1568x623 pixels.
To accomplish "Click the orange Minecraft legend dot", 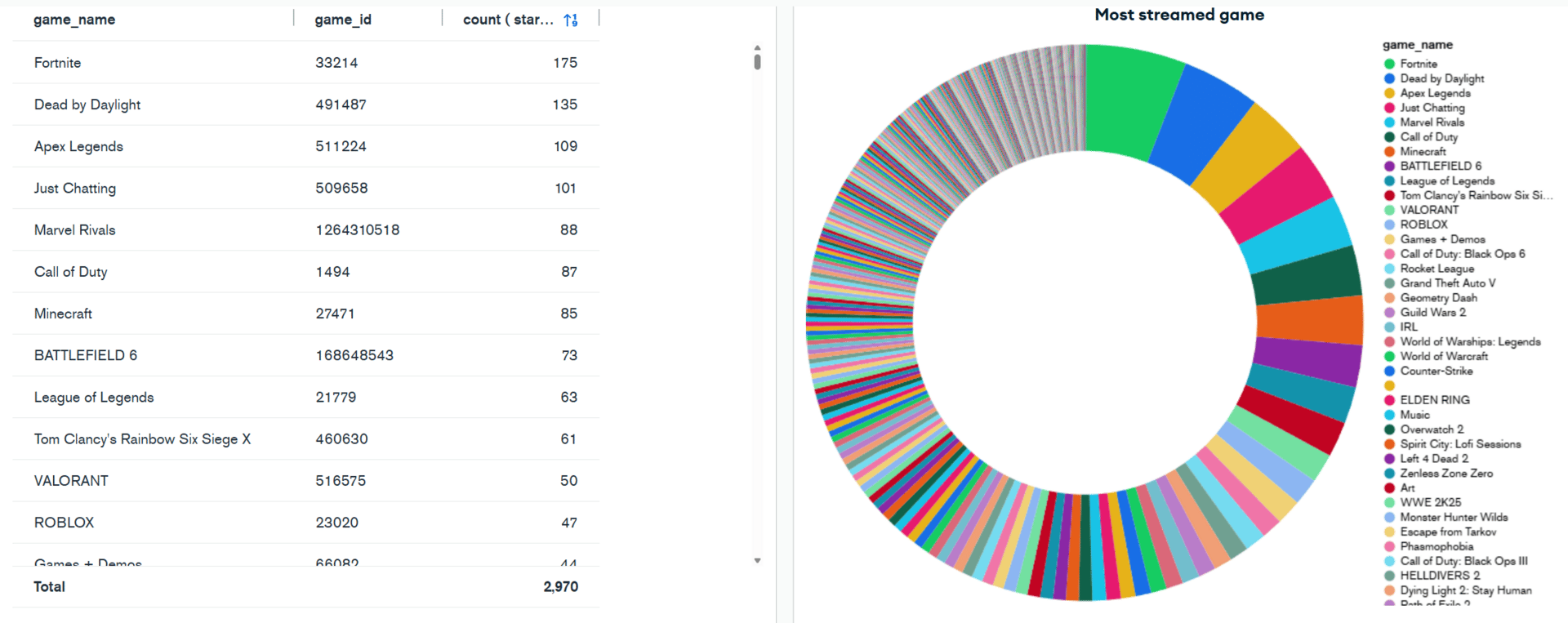I will tap(1389, 152).
